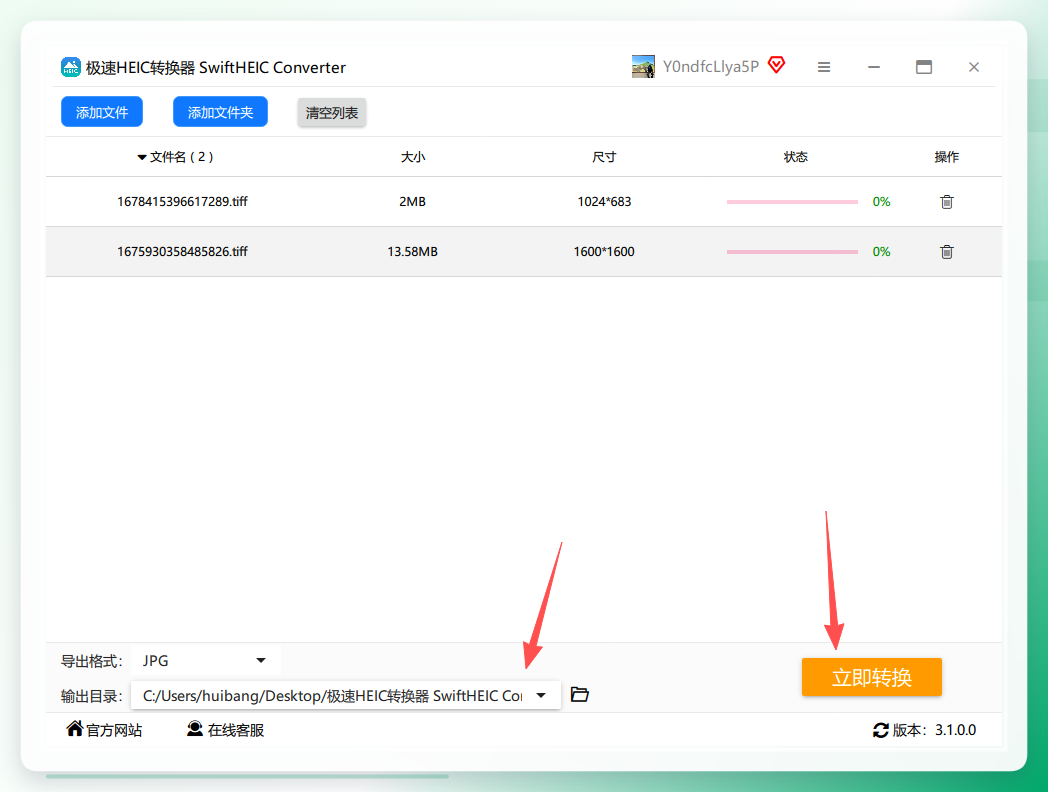Click 0% status of 1678415396617289.tiff
Image resolution: width=1048 pixels, height=792 pixels.
coord(881,202)
